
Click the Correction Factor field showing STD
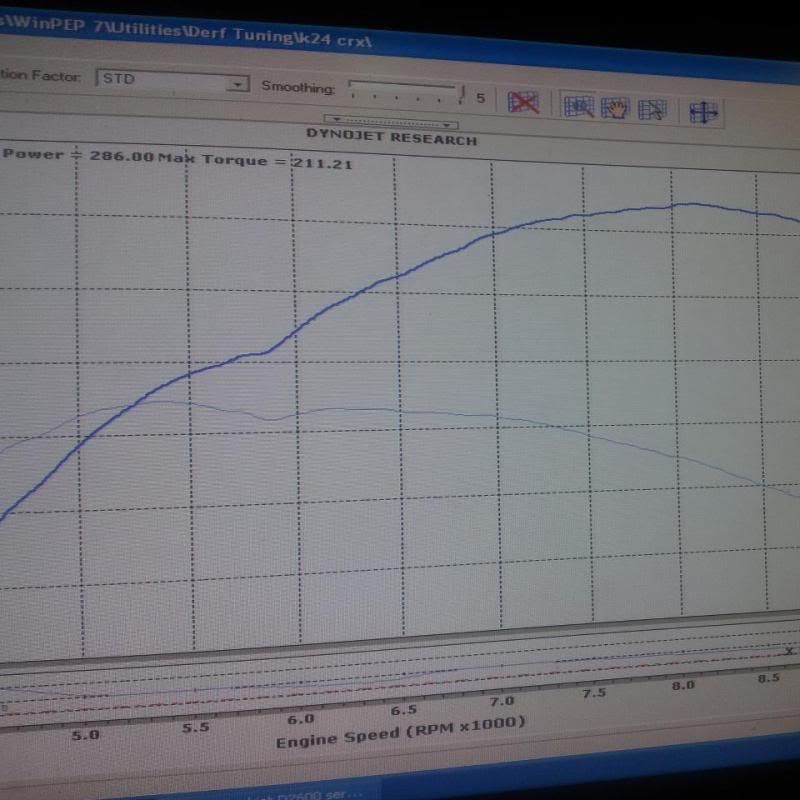pyautogui.click(x=172, y=81)
